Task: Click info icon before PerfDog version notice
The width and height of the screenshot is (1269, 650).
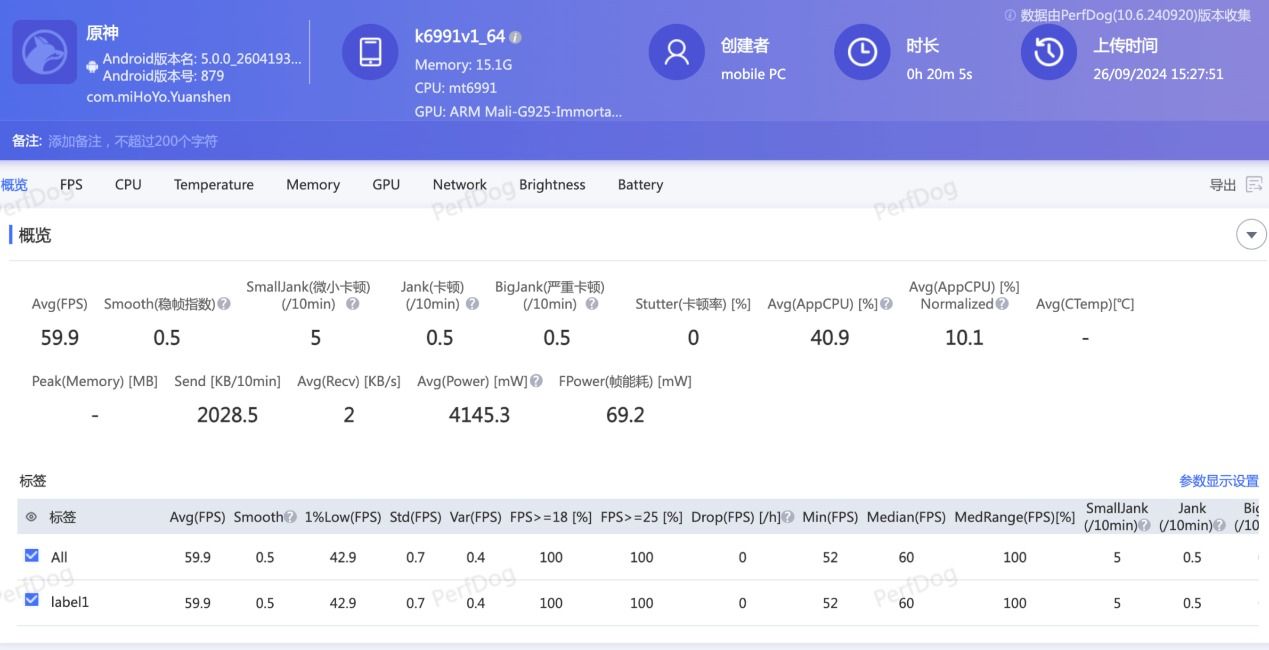Action: pyautogui.click(x=1010, y=15)
